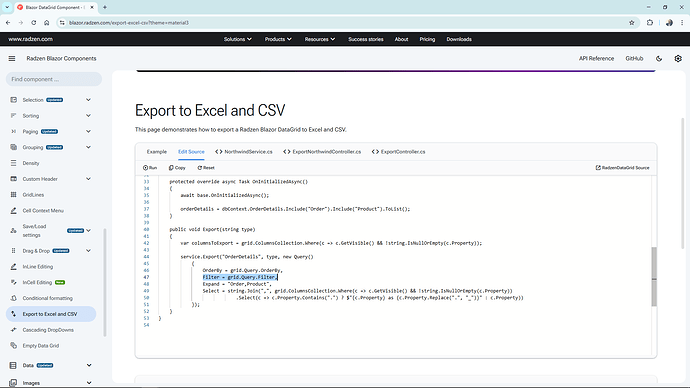Open the hamburger sidebar menu icon
This screenshot has height=388, width=690.
pyautogui.click(x=12, y=59)
